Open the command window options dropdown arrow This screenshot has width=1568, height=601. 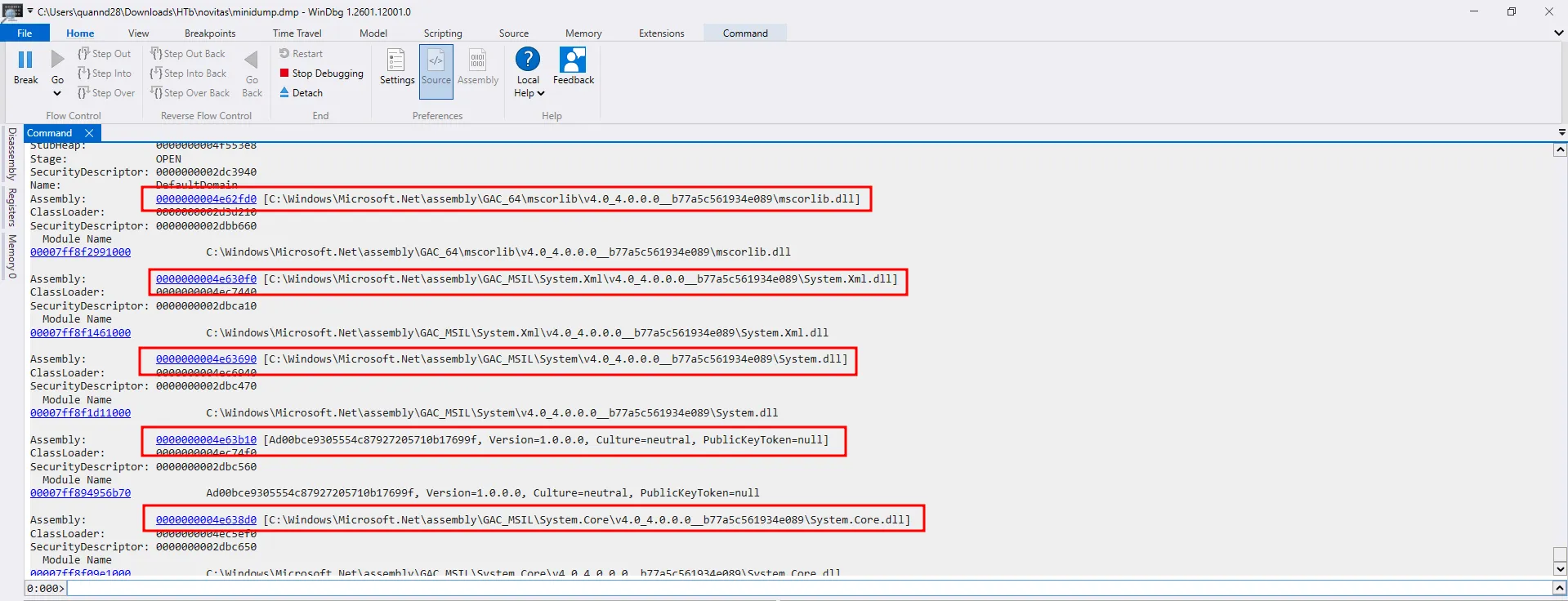pos(1561,132)
